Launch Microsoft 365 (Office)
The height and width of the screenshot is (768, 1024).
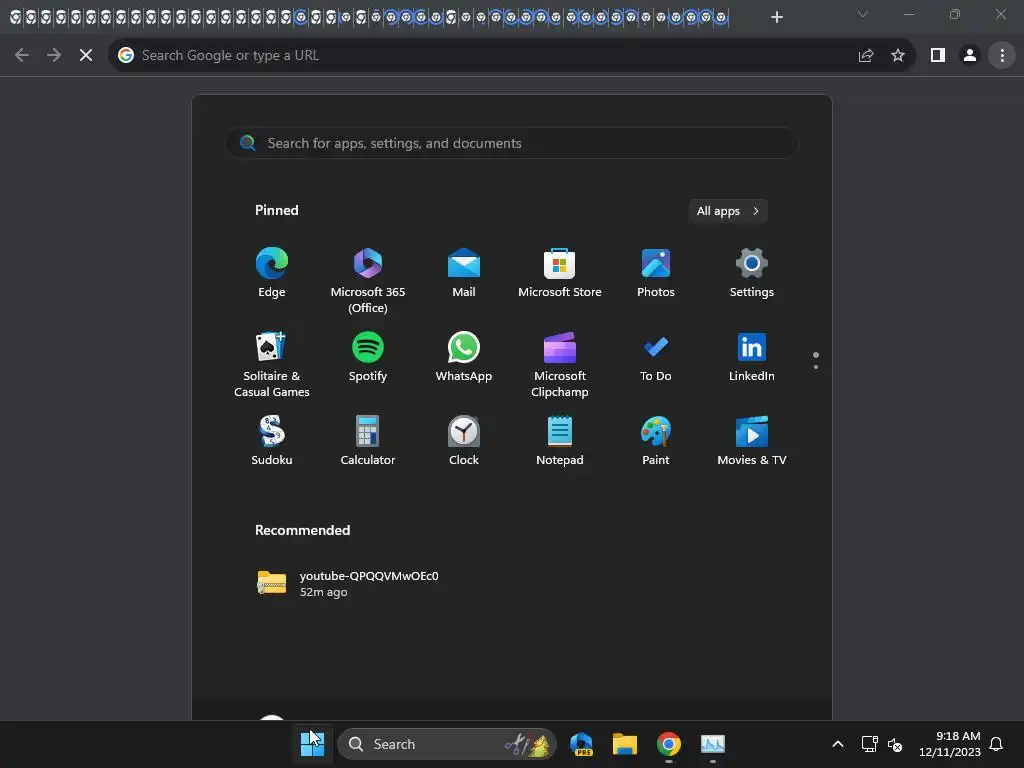368,281
